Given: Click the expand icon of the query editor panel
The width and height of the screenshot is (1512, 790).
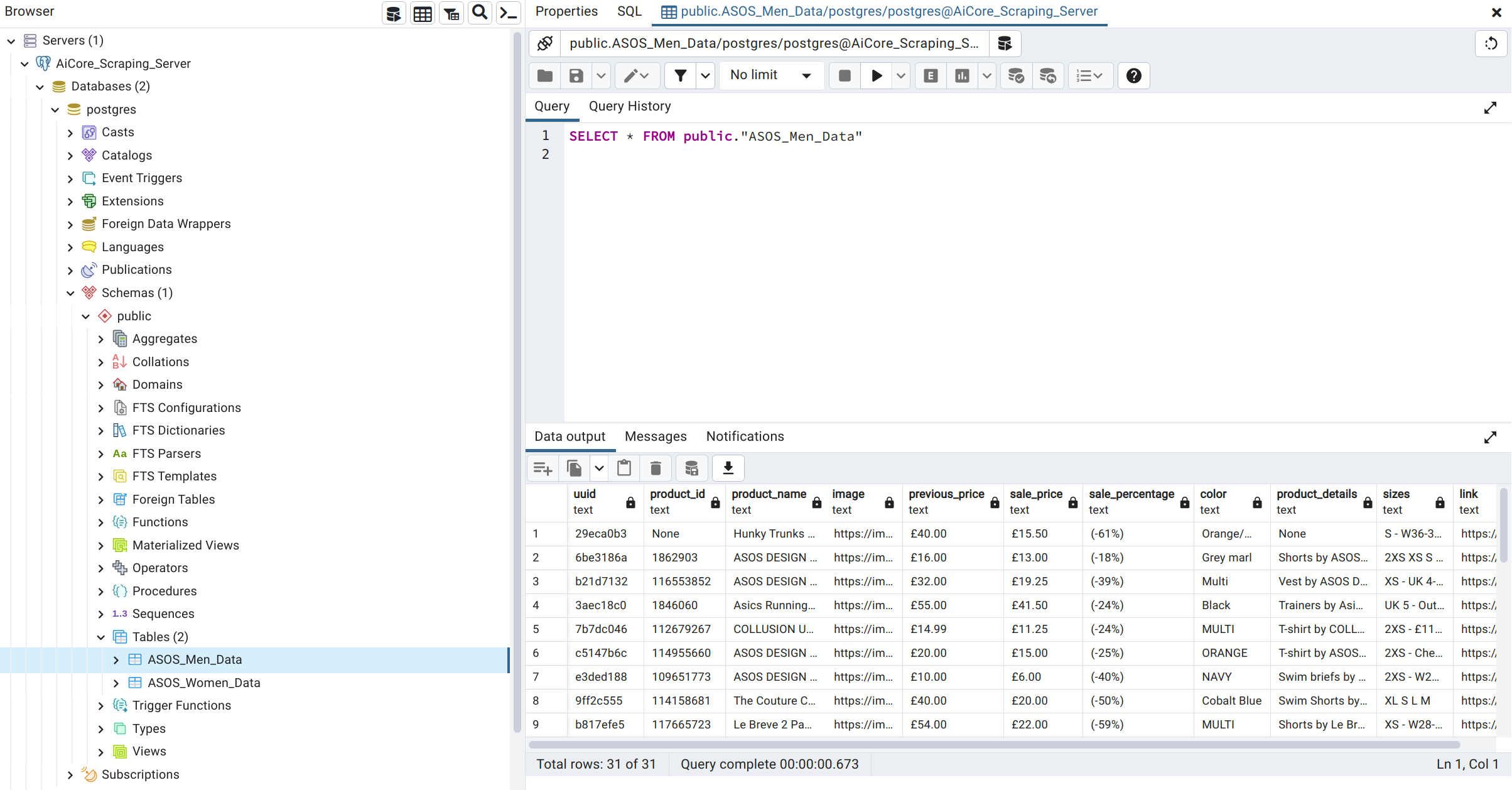Looking at the screenshot, I should tap(1490, 107).
